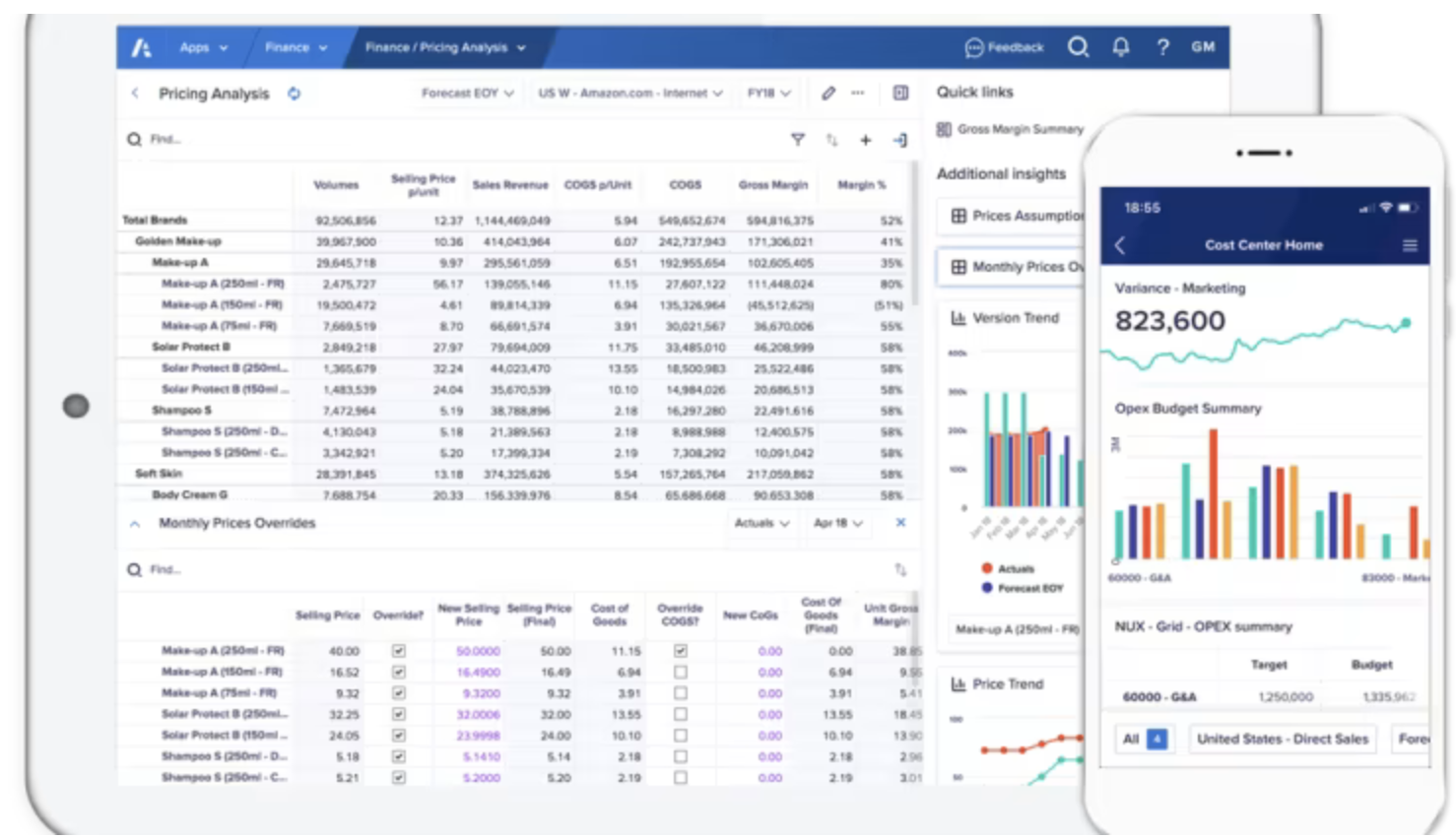This screenshot has width=1456, height=839.
Task: Click the Find search field above main grid
Action: [453, 140]
